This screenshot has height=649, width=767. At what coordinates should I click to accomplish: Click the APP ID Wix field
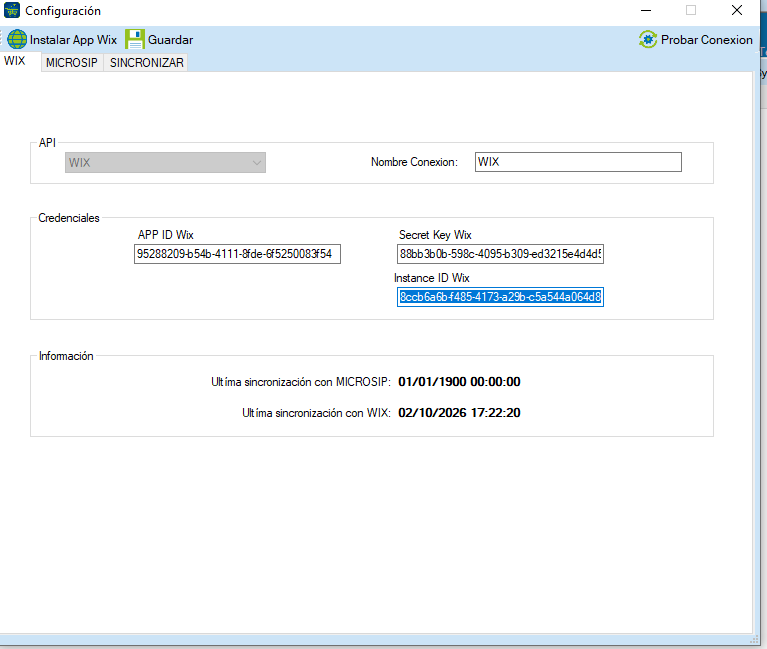[x=237, y=254]
